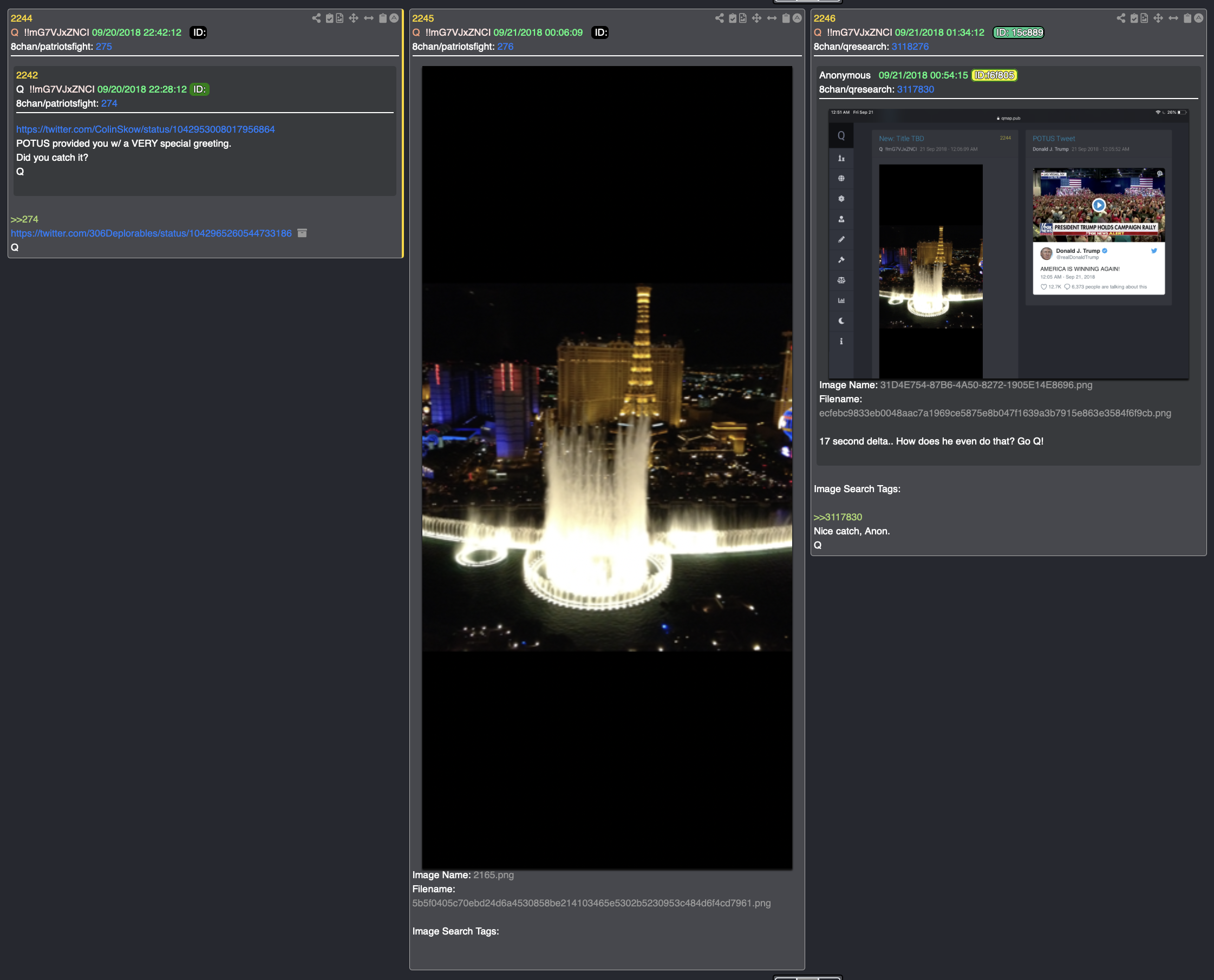This screenshot has width=1214, height=980.
Task: Click image-file icon on post 2244
Action: [340, 18]
